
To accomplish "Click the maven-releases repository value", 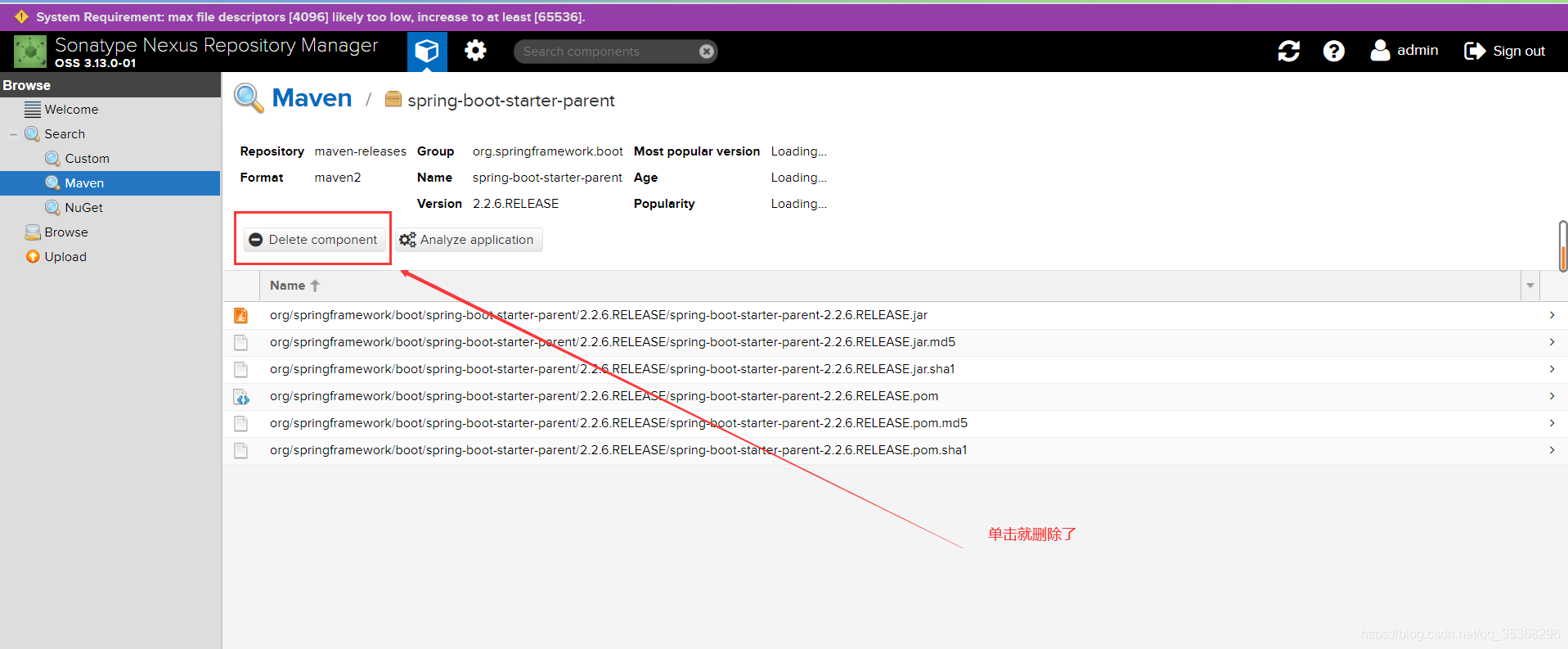I will point(360,151).
